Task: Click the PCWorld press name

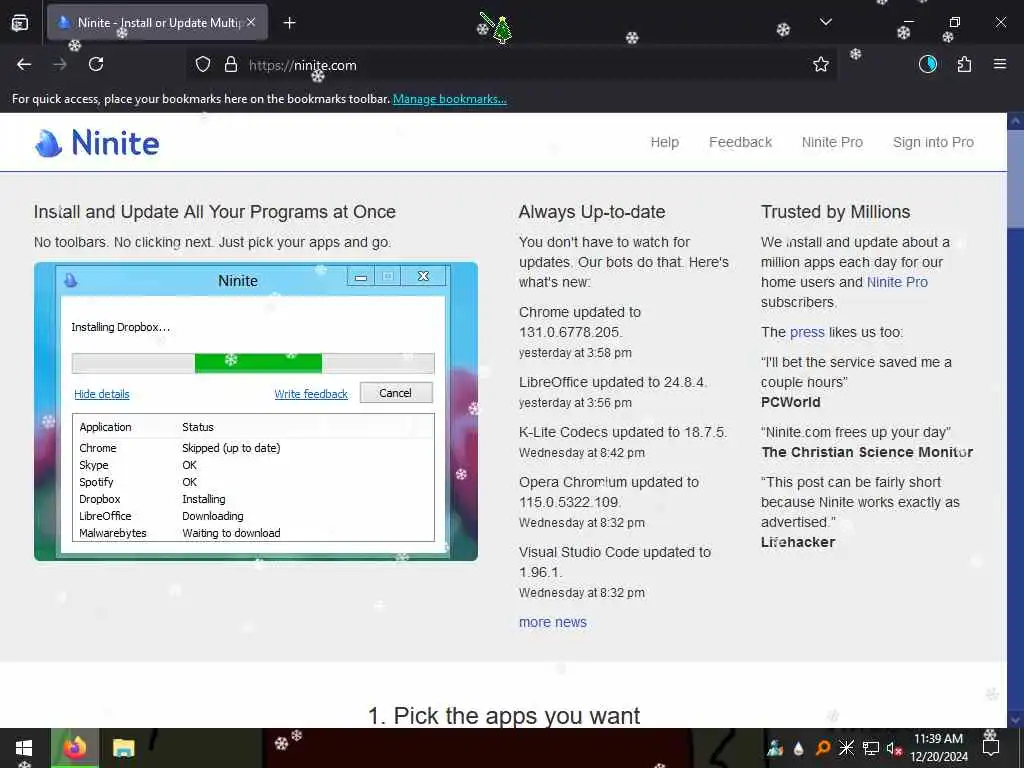Action: point(790,402)
